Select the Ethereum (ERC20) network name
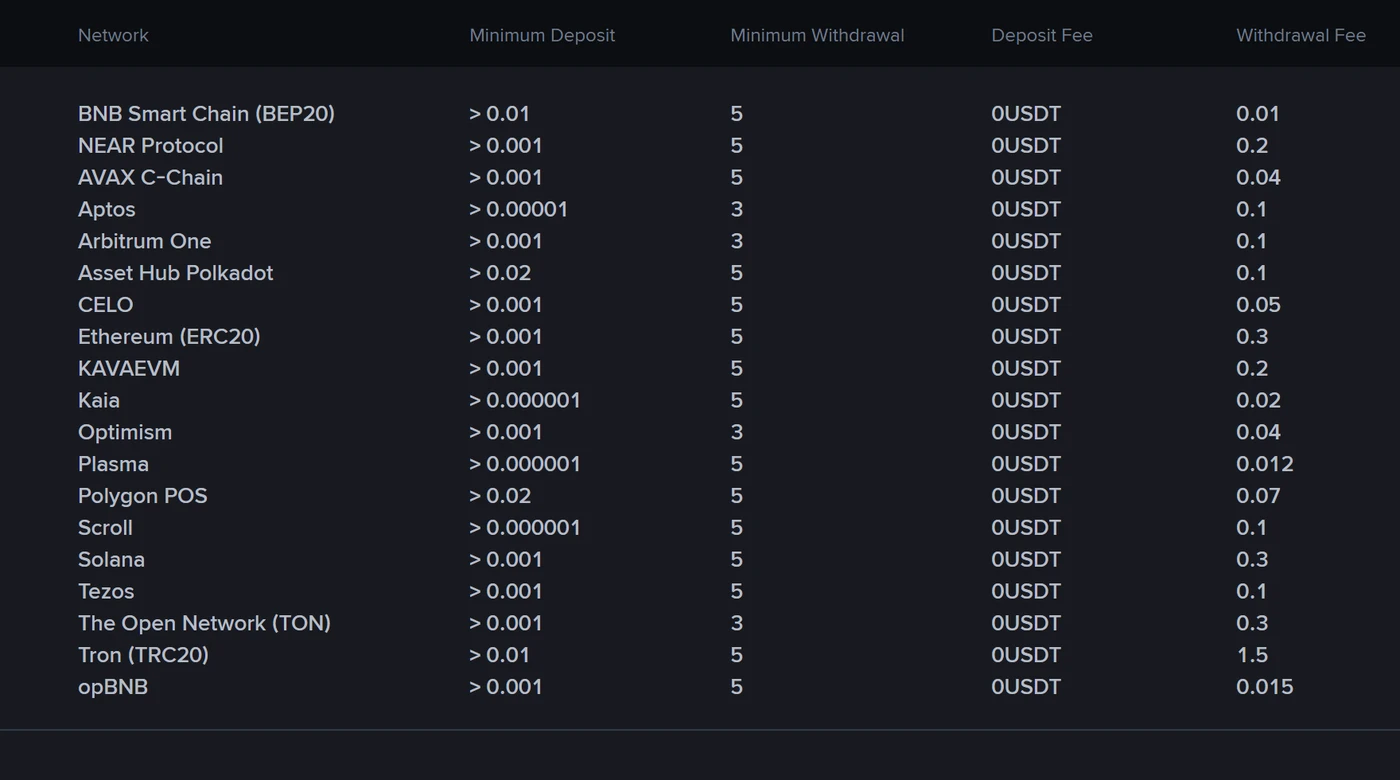Image resolution: width=1400 pixels, height=780 pixels. click(x=169, y=337)
